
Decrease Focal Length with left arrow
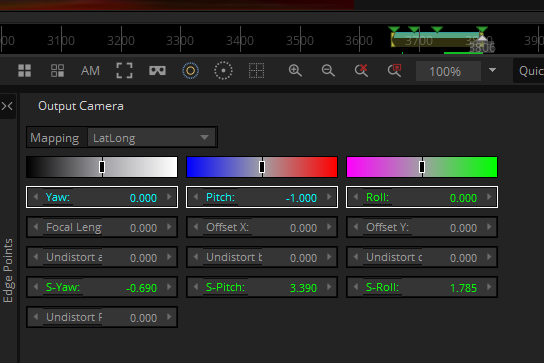(35, 227)
